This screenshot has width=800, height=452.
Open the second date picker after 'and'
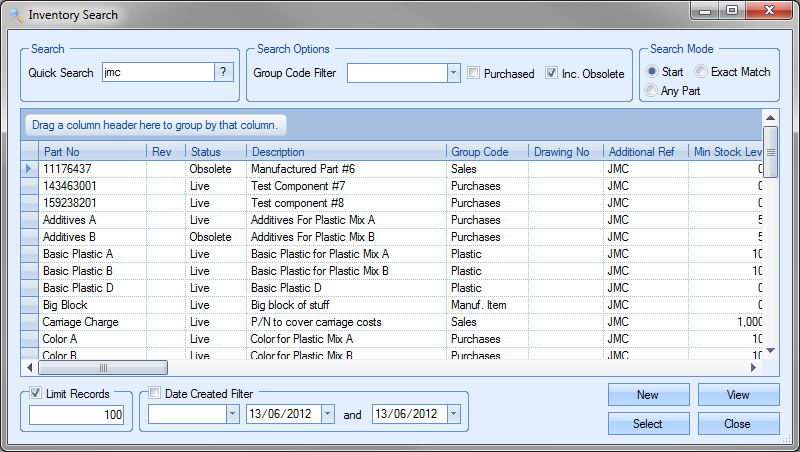(x=453, y=414)
